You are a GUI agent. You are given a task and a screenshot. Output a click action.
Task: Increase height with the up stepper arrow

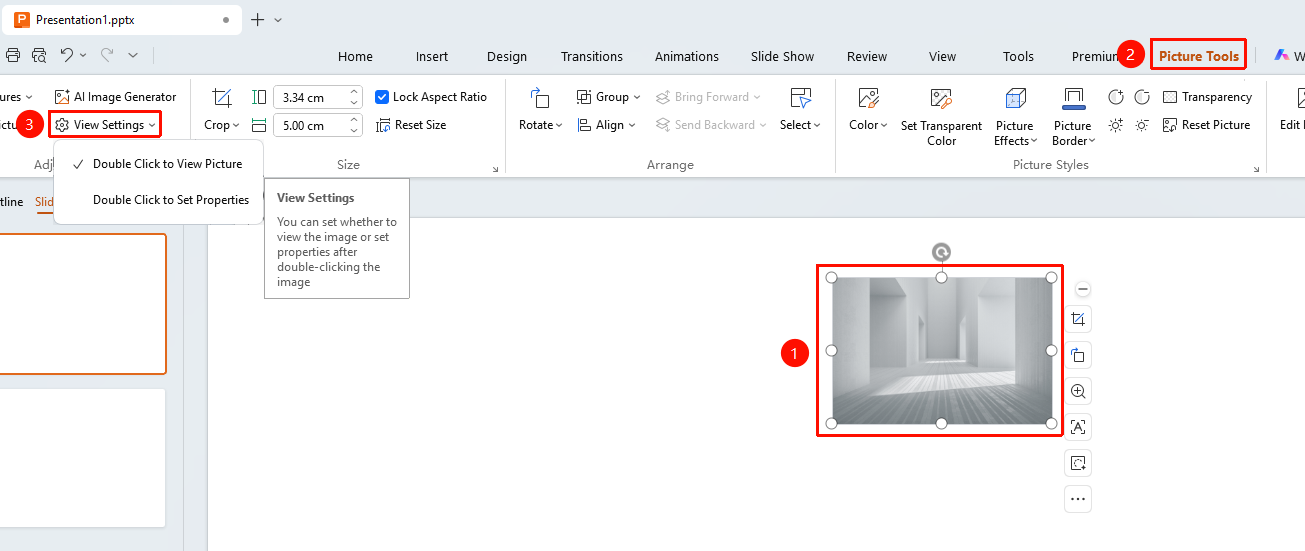354,92
